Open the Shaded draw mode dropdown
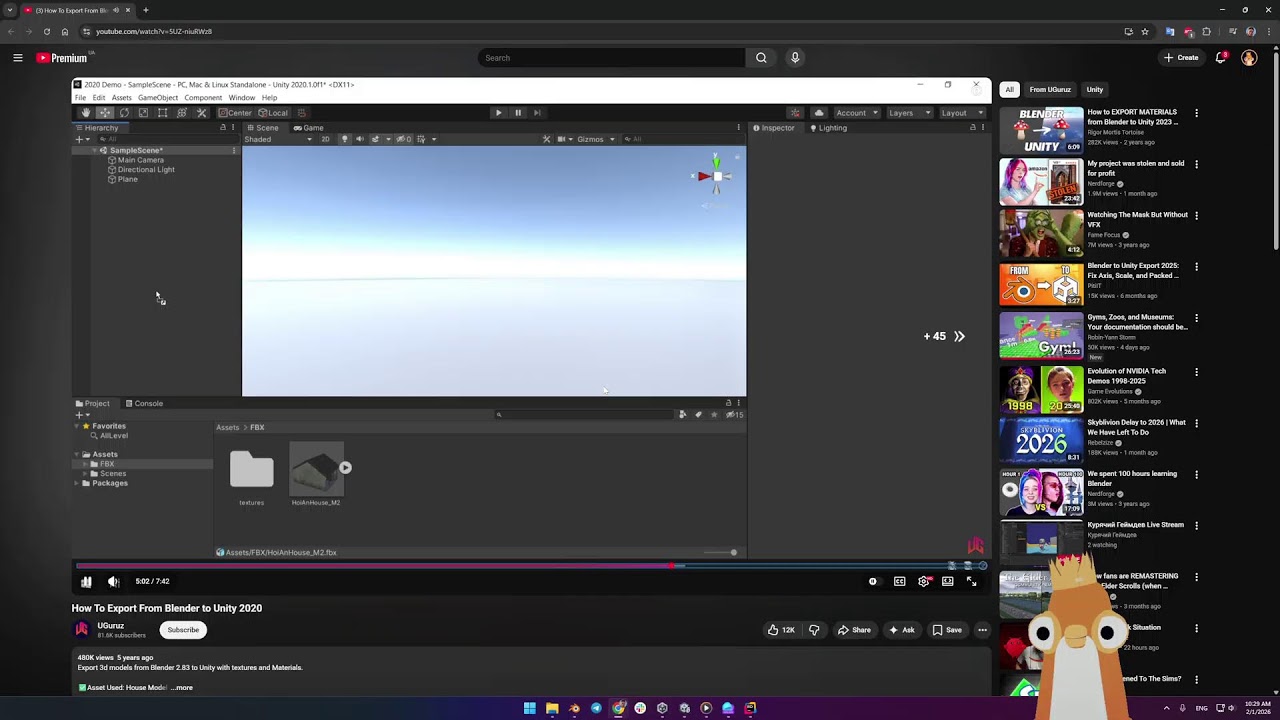The height and width of the screenshot is (720, 1280). point(278,139)
